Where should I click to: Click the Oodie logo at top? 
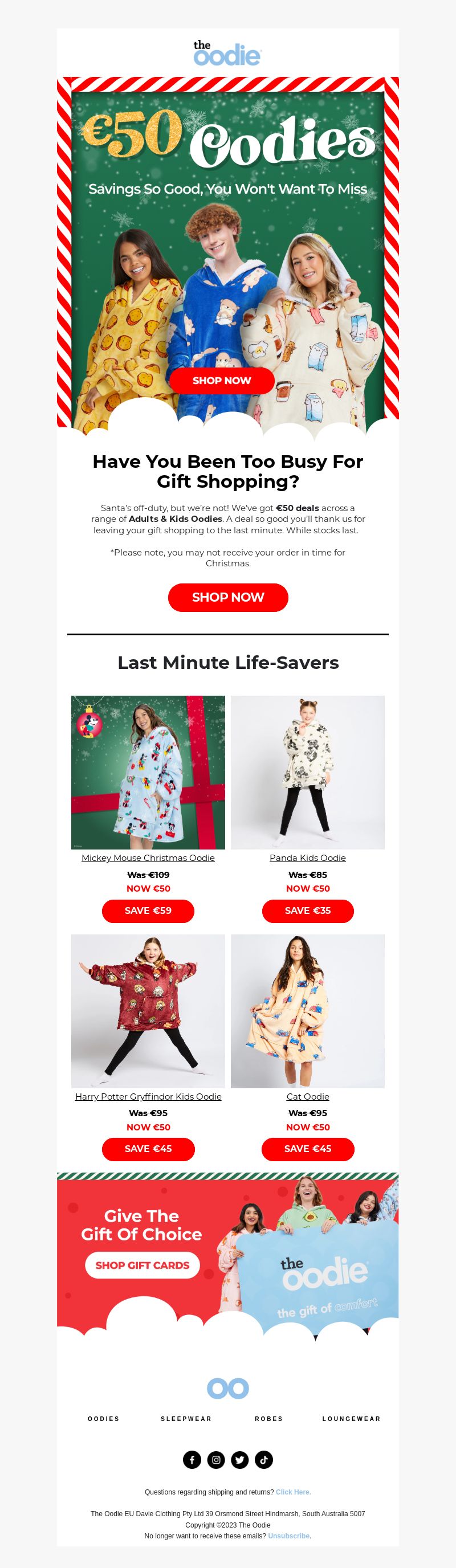tap(227, 53)
